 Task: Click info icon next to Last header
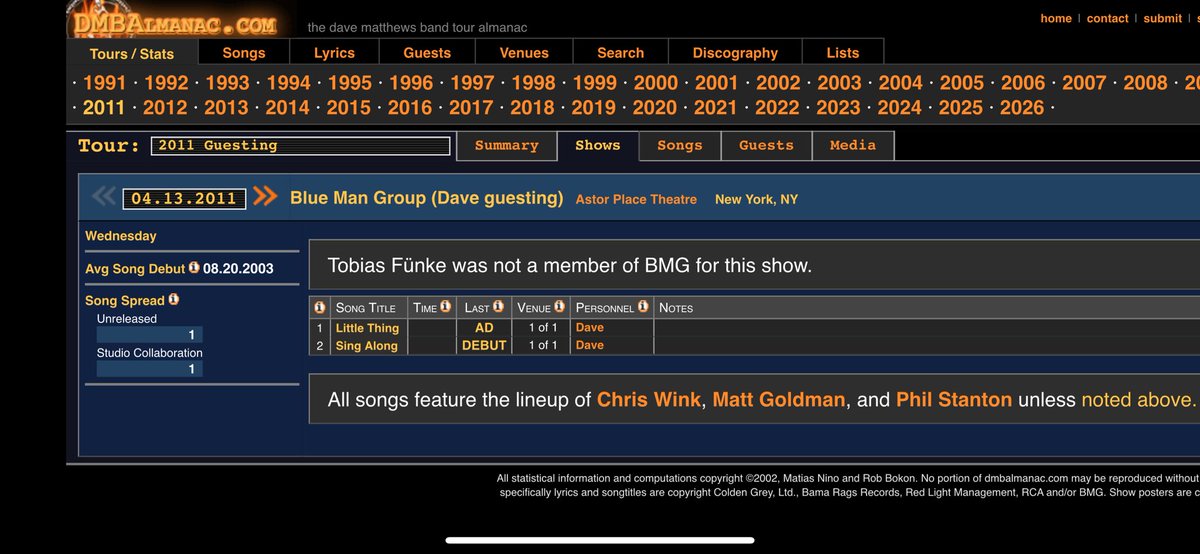(498, 307)
